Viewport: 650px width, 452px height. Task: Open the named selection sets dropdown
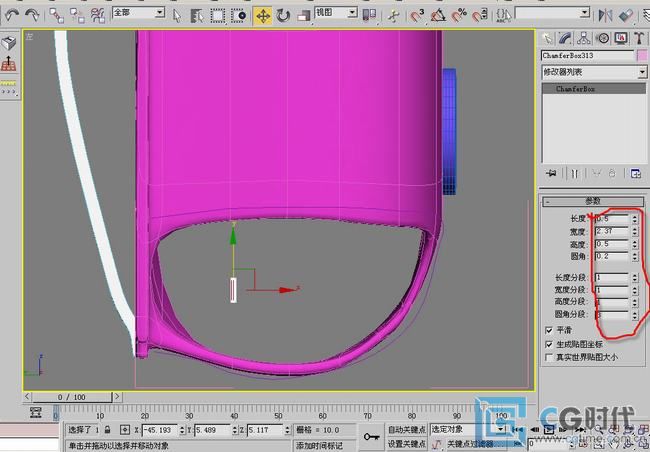tap(552, 13)
